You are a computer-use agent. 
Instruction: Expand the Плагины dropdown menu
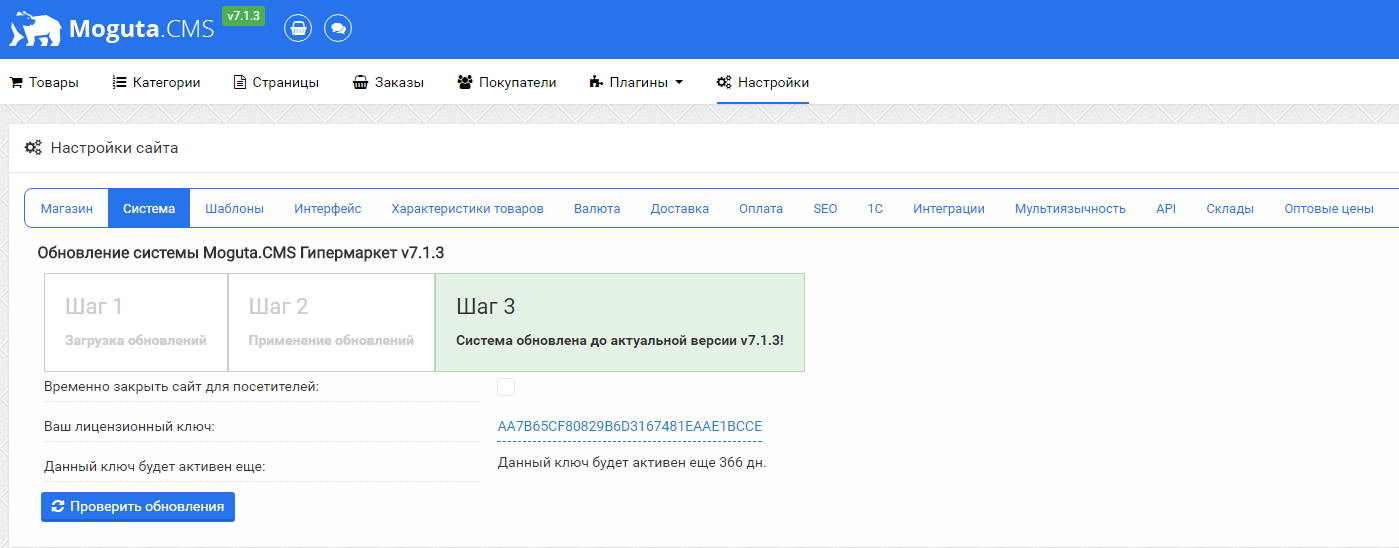point(636,82)
